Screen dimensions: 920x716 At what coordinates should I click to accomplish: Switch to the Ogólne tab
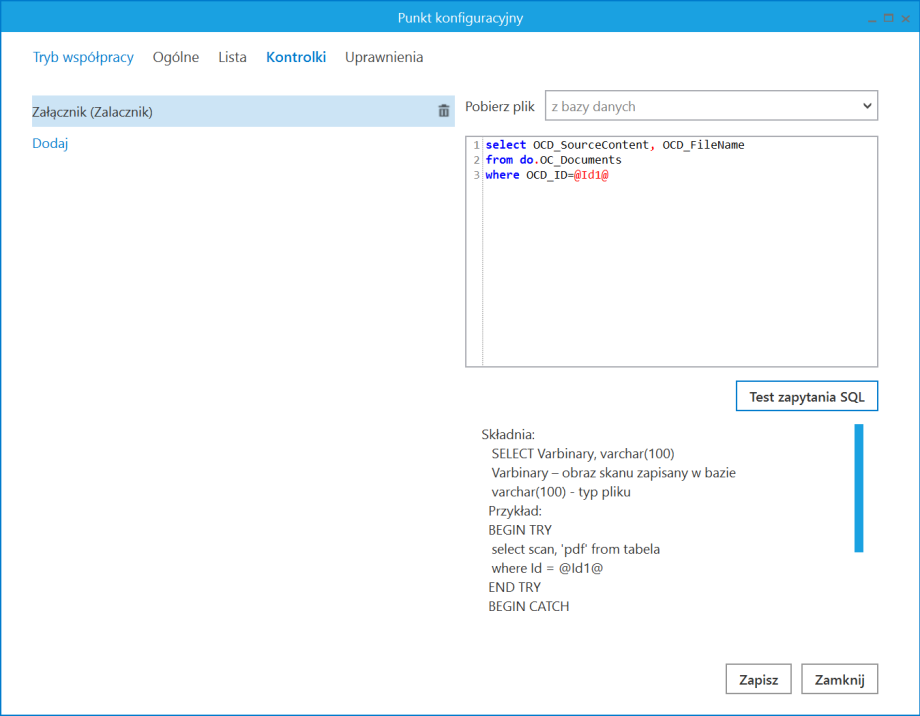176,57
